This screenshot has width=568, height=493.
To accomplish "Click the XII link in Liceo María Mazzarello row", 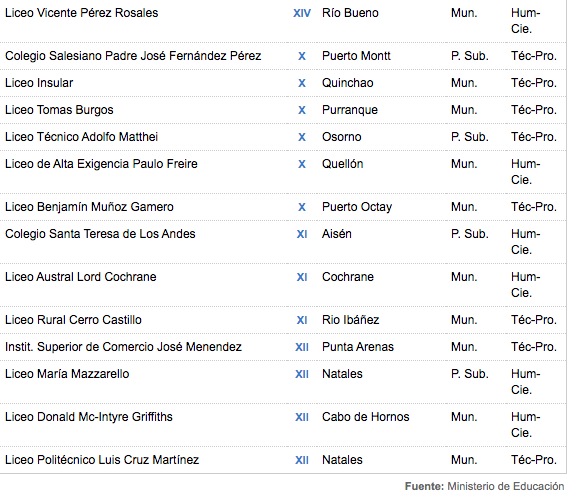I will pos(302,374).
